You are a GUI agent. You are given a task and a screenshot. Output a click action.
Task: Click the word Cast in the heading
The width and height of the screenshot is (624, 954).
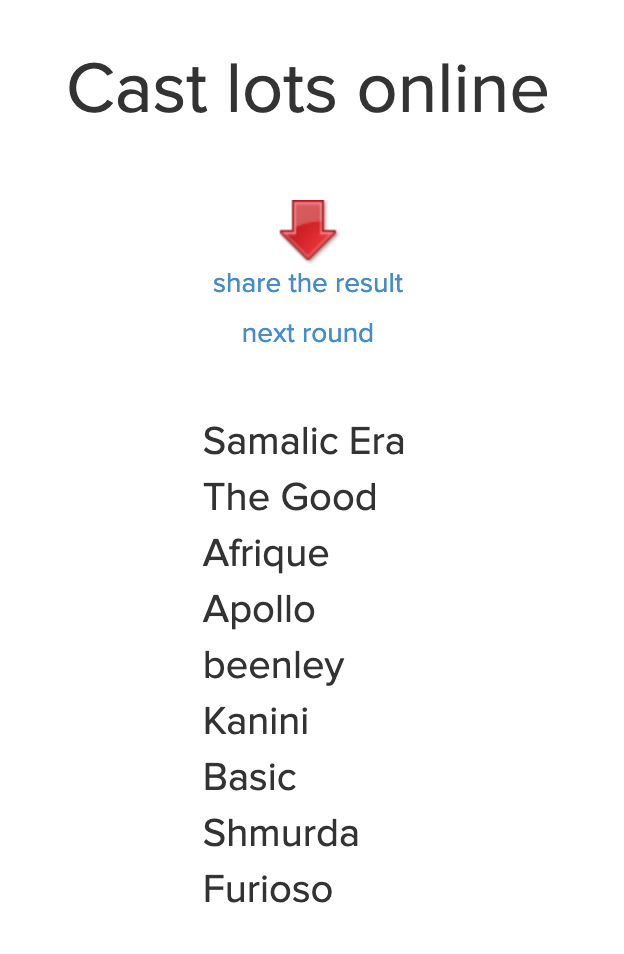coord(137,89)
